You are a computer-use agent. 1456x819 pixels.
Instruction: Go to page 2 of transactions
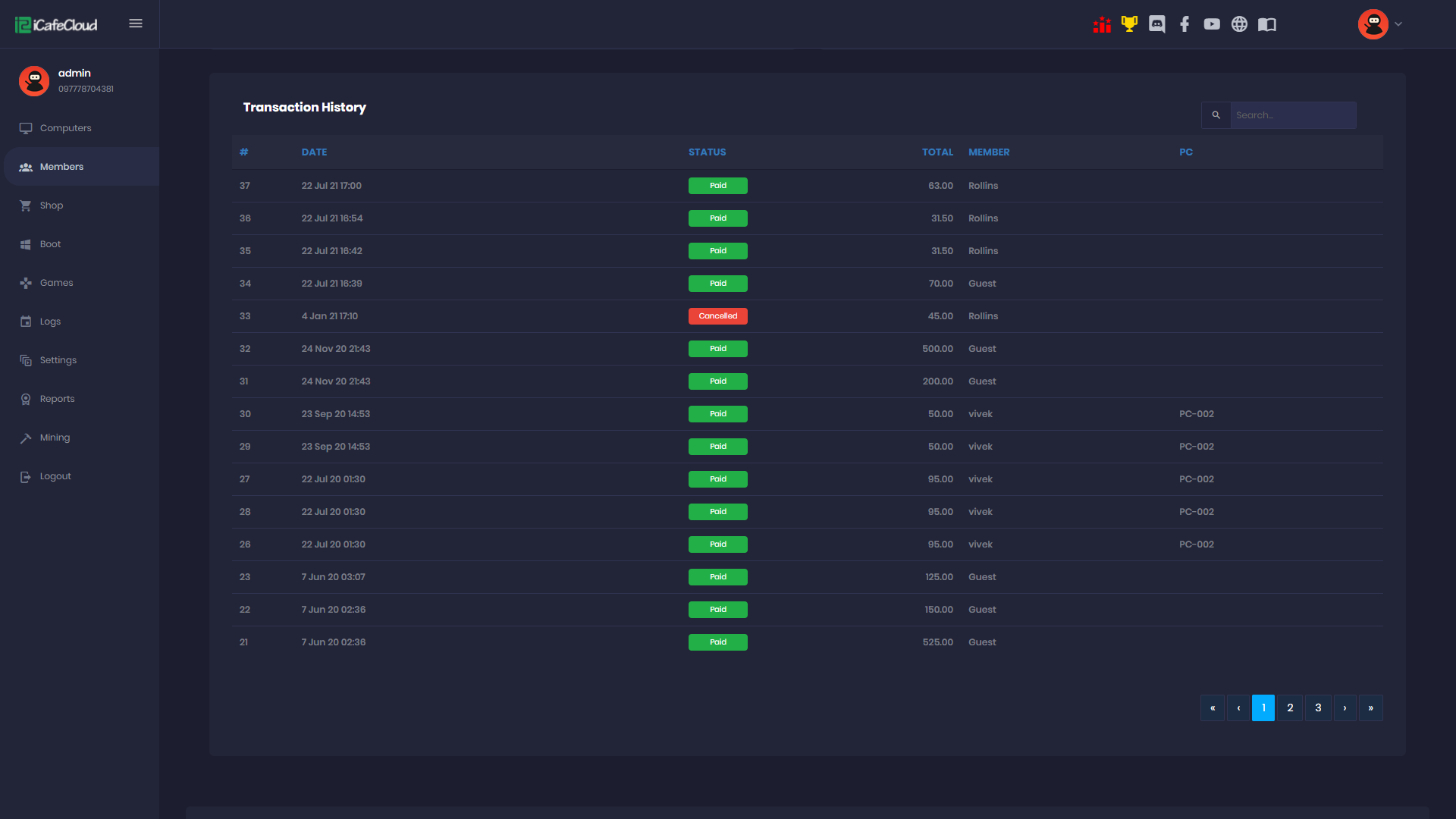click(1290, 708)
